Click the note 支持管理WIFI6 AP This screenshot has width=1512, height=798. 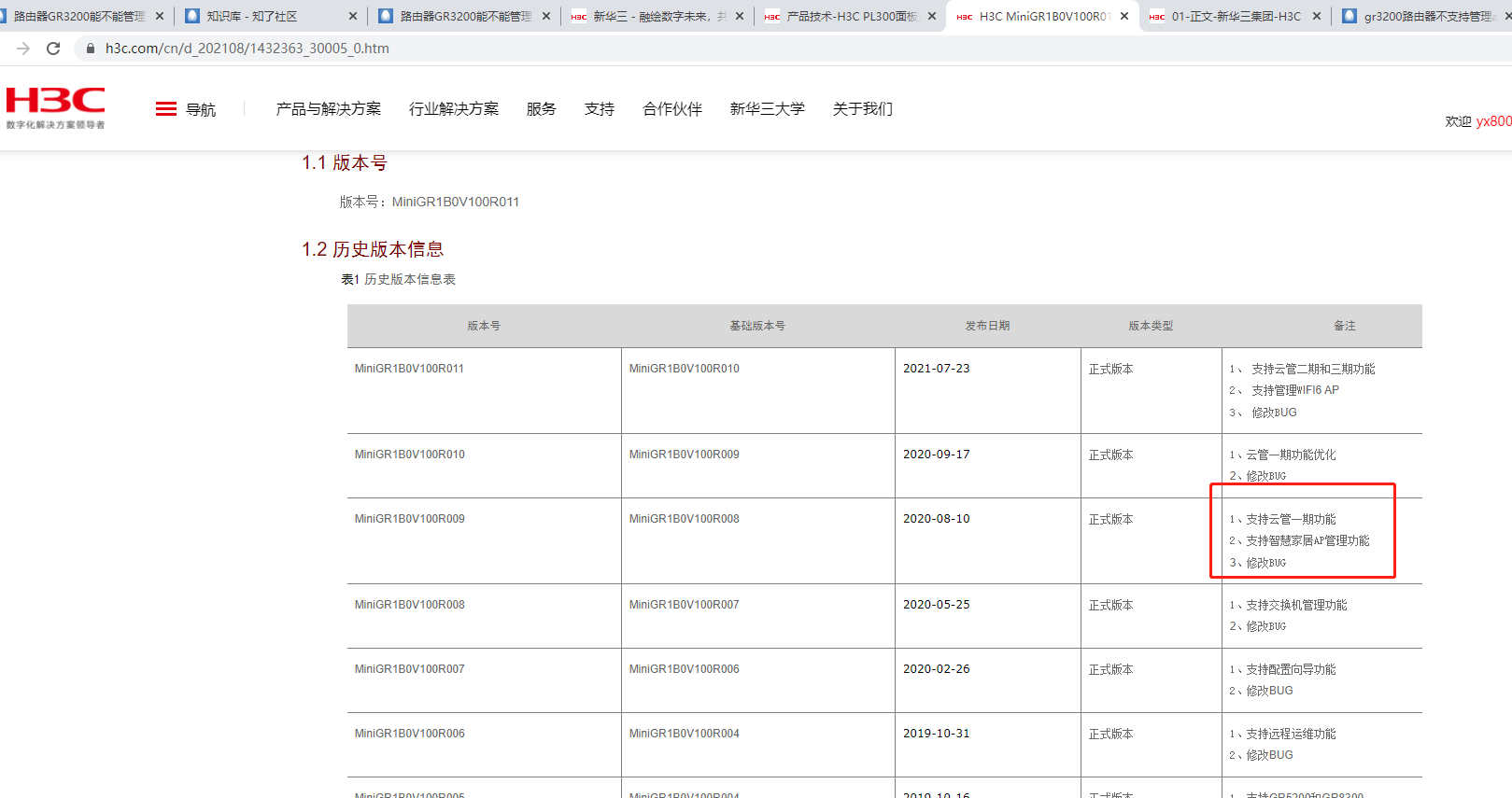[x=1295, y=390]
